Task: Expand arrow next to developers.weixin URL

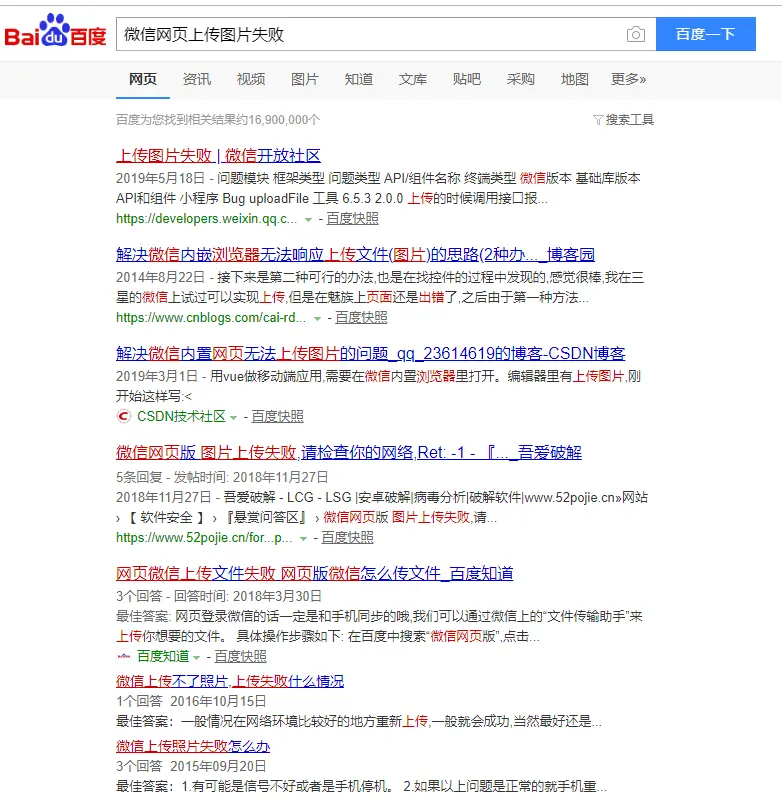Action: [x=308, y=220]
